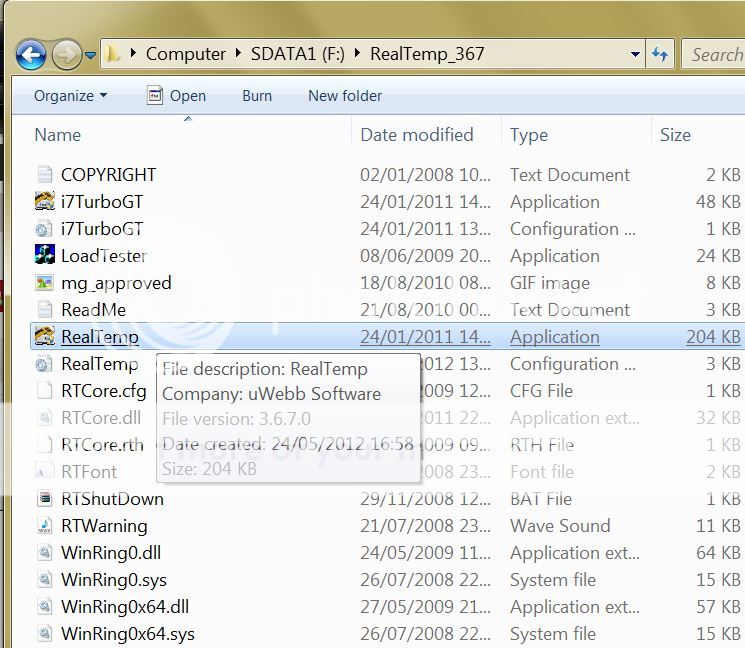Click the Burn toolbar button
The image size is (745, 648).
[x=257, y=96]
